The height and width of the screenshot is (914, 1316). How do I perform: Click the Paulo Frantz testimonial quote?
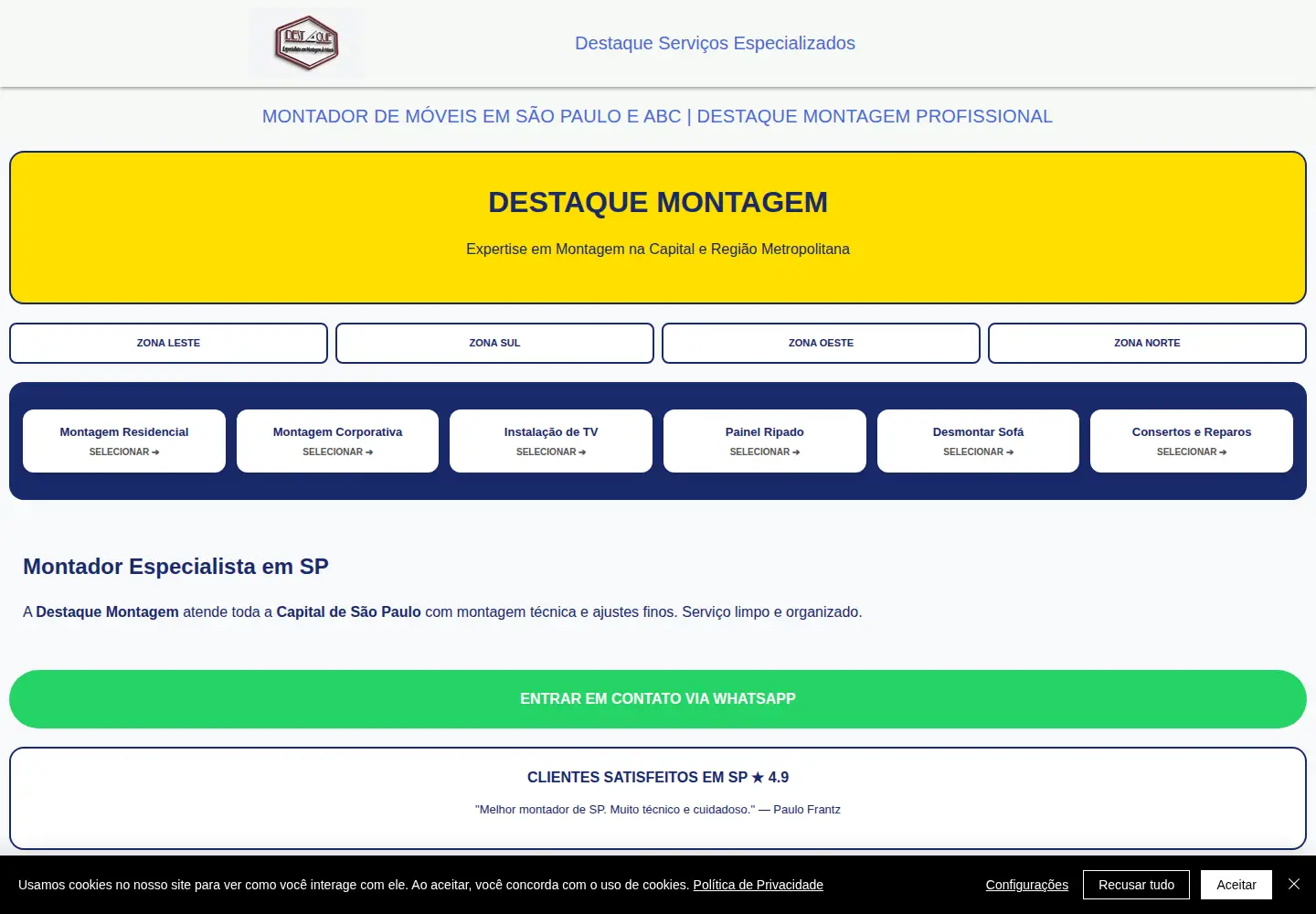point(658,809)
